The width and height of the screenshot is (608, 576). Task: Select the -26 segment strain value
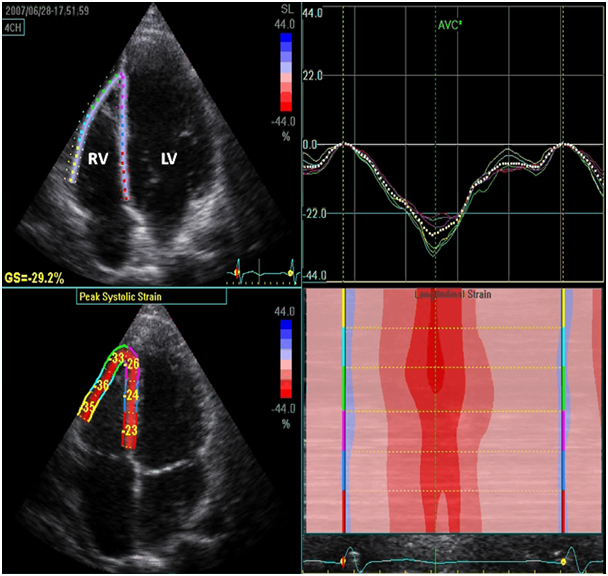pyautogui.click(x=132, y=363)
